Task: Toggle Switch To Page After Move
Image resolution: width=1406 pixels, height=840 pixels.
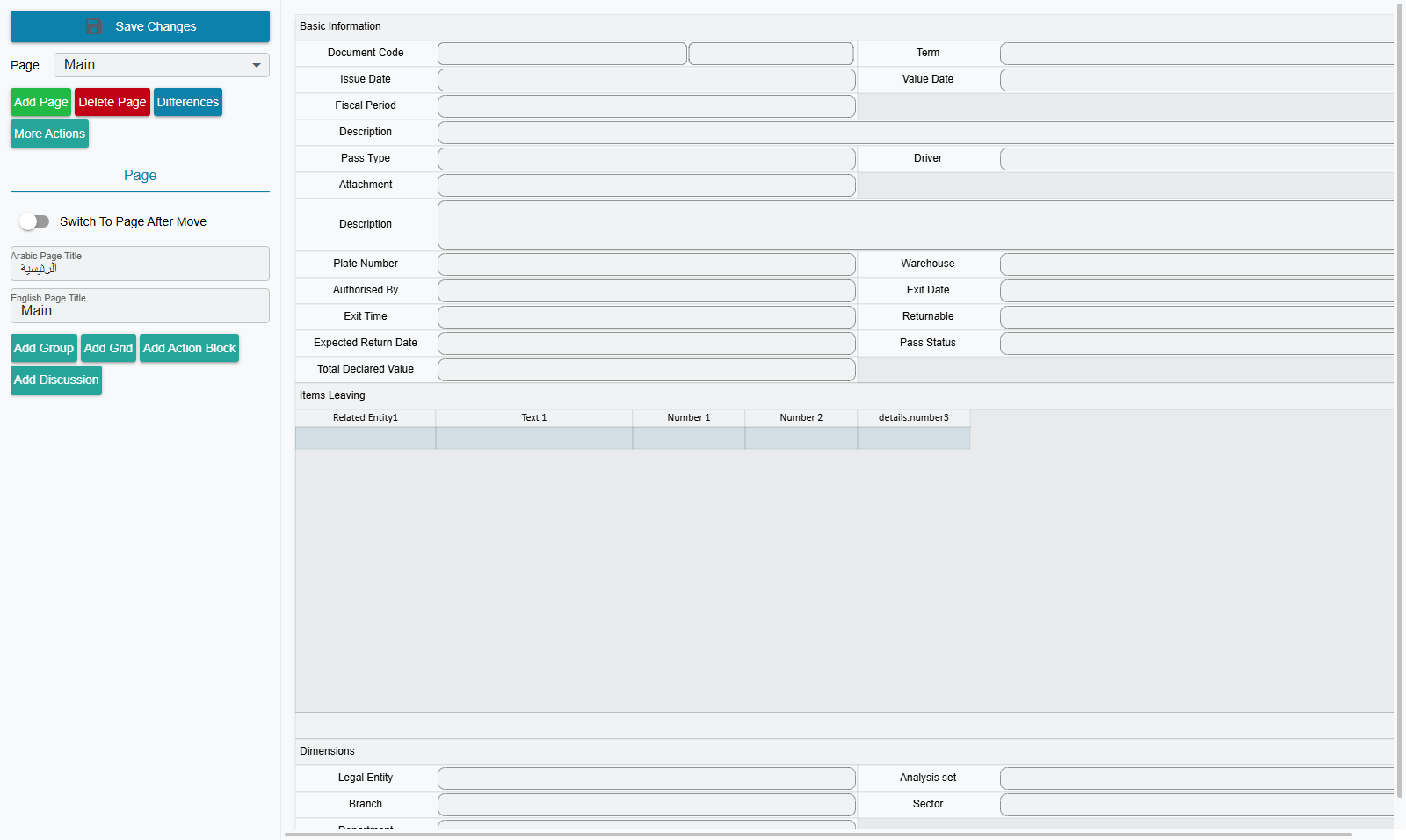Action: (34, 221)
